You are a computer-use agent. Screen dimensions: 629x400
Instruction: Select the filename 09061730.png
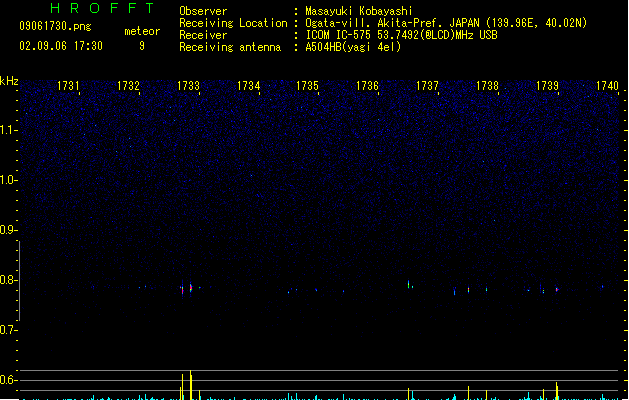click(x=55, y=26)
